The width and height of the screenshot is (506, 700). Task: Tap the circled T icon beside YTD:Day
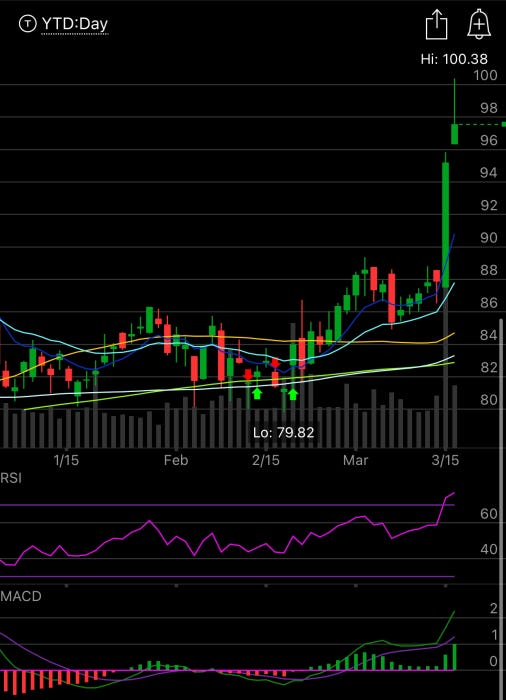point(27,24)
